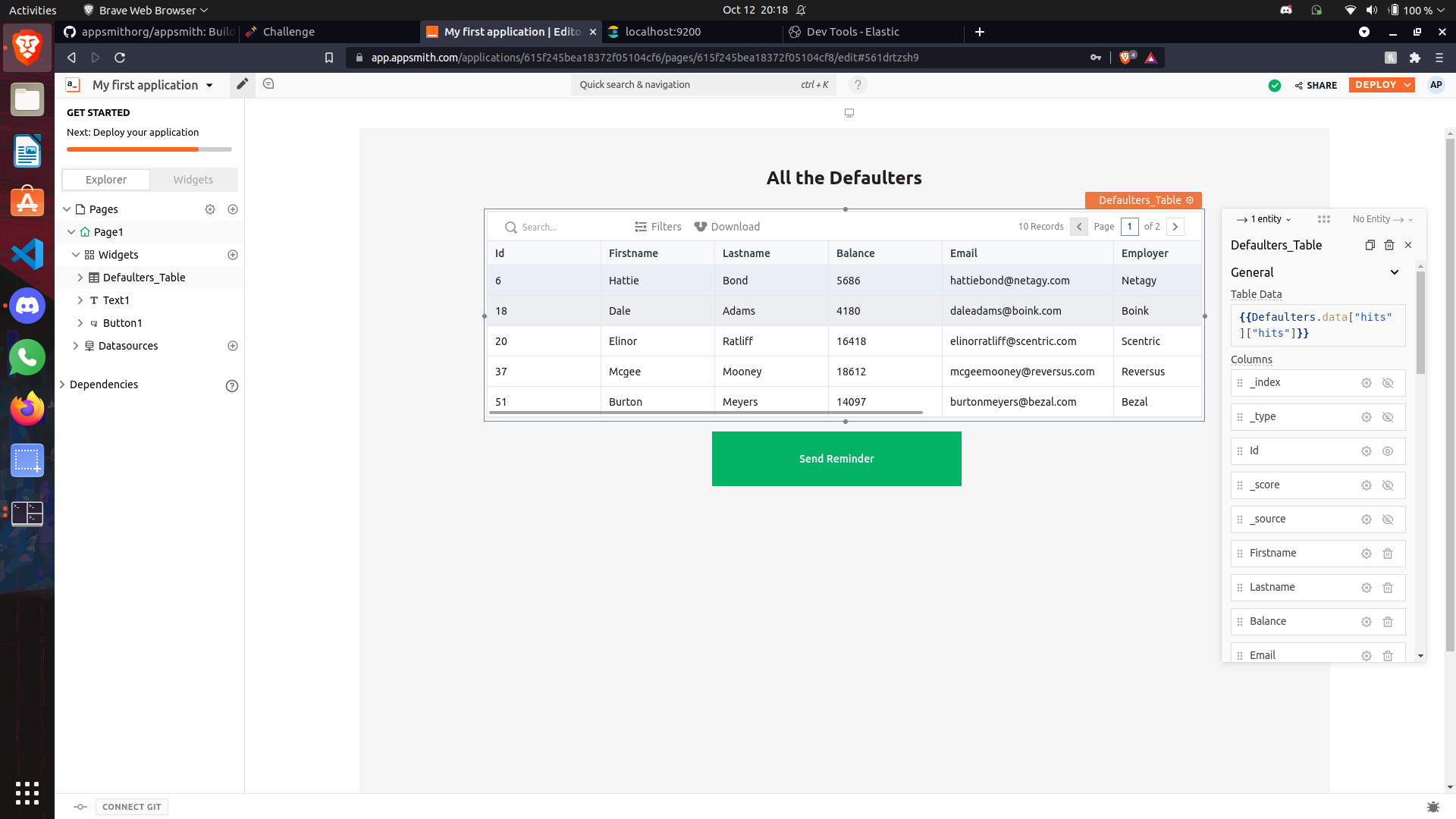Screen dimensions: 1456x819
Task: Switch to Dev Tools - Elastic browser tab
Action: pos(852,32)
